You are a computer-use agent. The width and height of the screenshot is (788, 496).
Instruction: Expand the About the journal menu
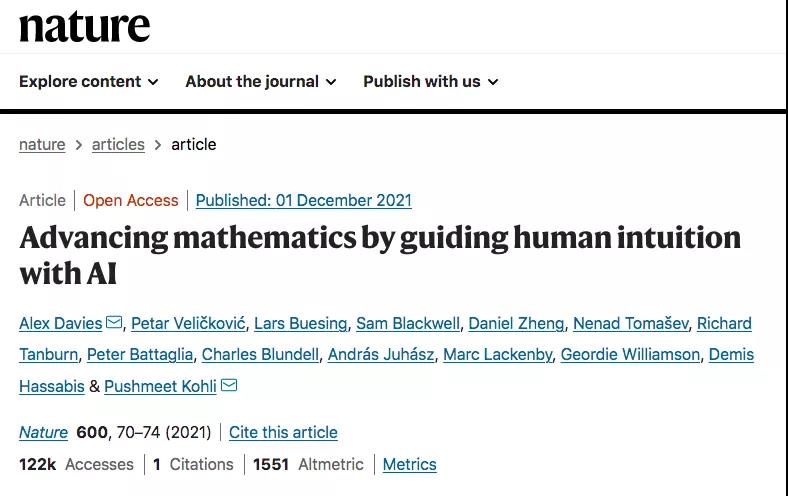click(x=261, y=81)
